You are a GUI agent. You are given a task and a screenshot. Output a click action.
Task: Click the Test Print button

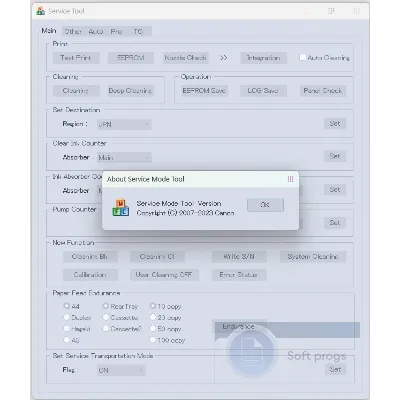(x=76, y=58)
